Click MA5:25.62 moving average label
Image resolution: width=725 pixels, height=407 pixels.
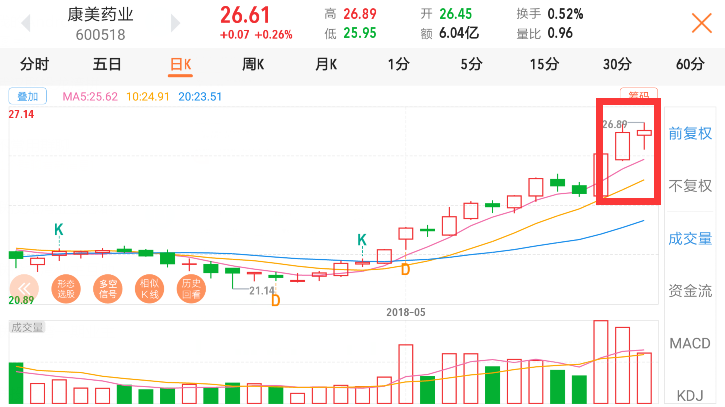[90, 97]
